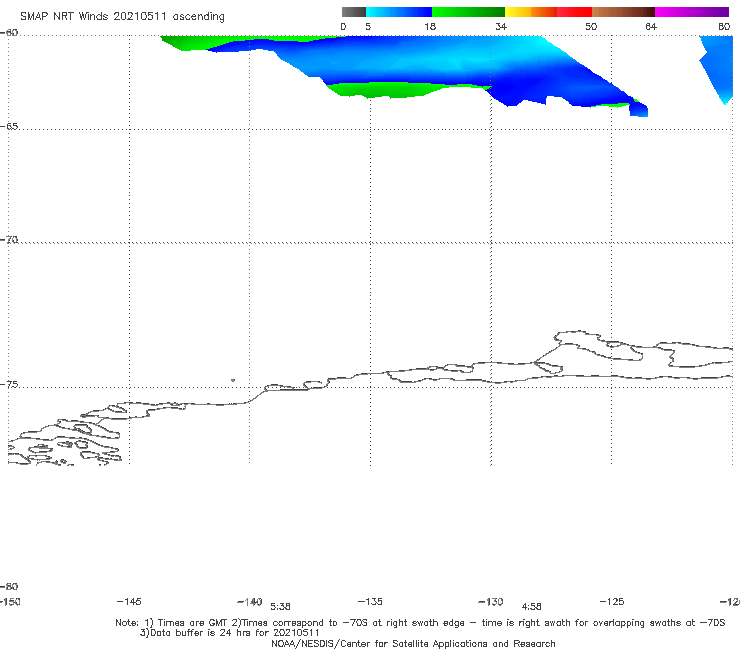Select the cyan-to-blue colorbar segment
Screen dimensions: 740x650
pyautogui.click(x=399, y=12)
